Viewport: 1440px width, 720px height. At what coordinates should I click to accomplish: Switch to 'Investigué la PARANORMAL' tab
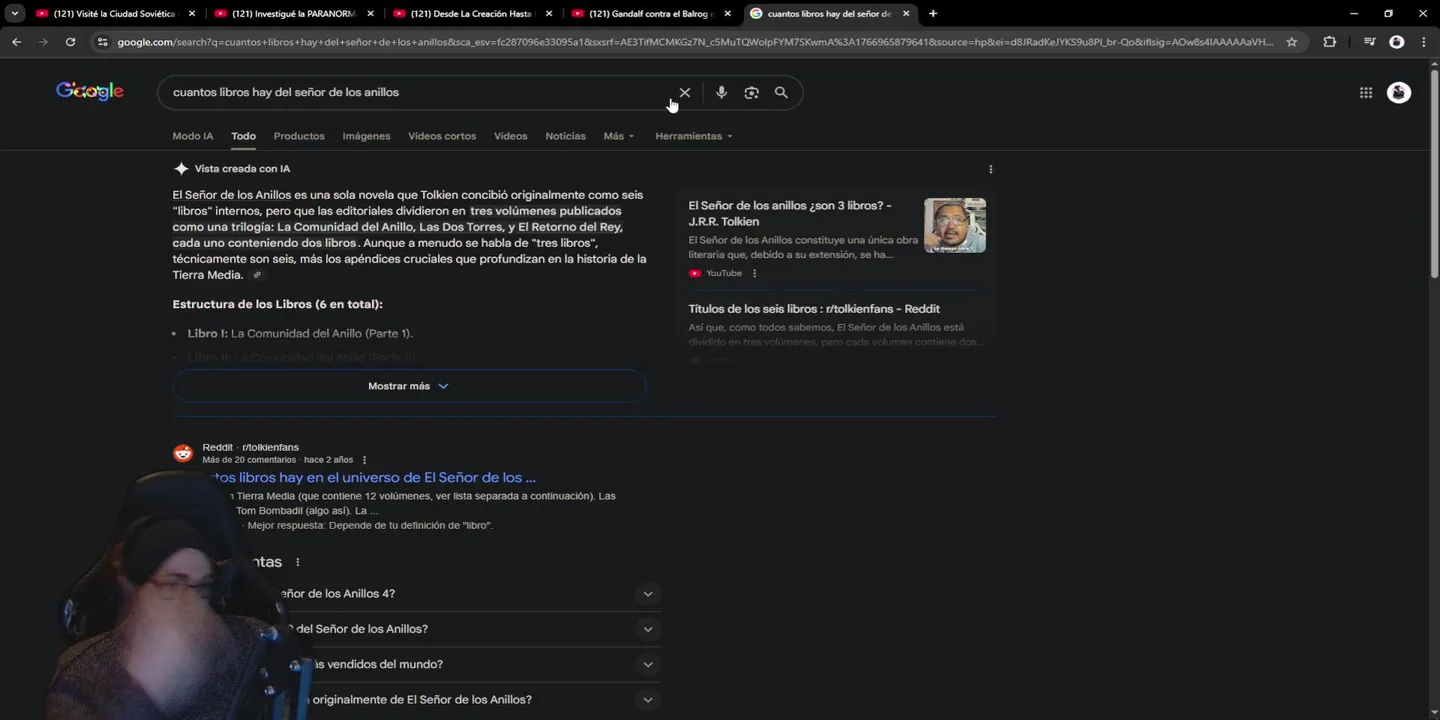point(294,14)
